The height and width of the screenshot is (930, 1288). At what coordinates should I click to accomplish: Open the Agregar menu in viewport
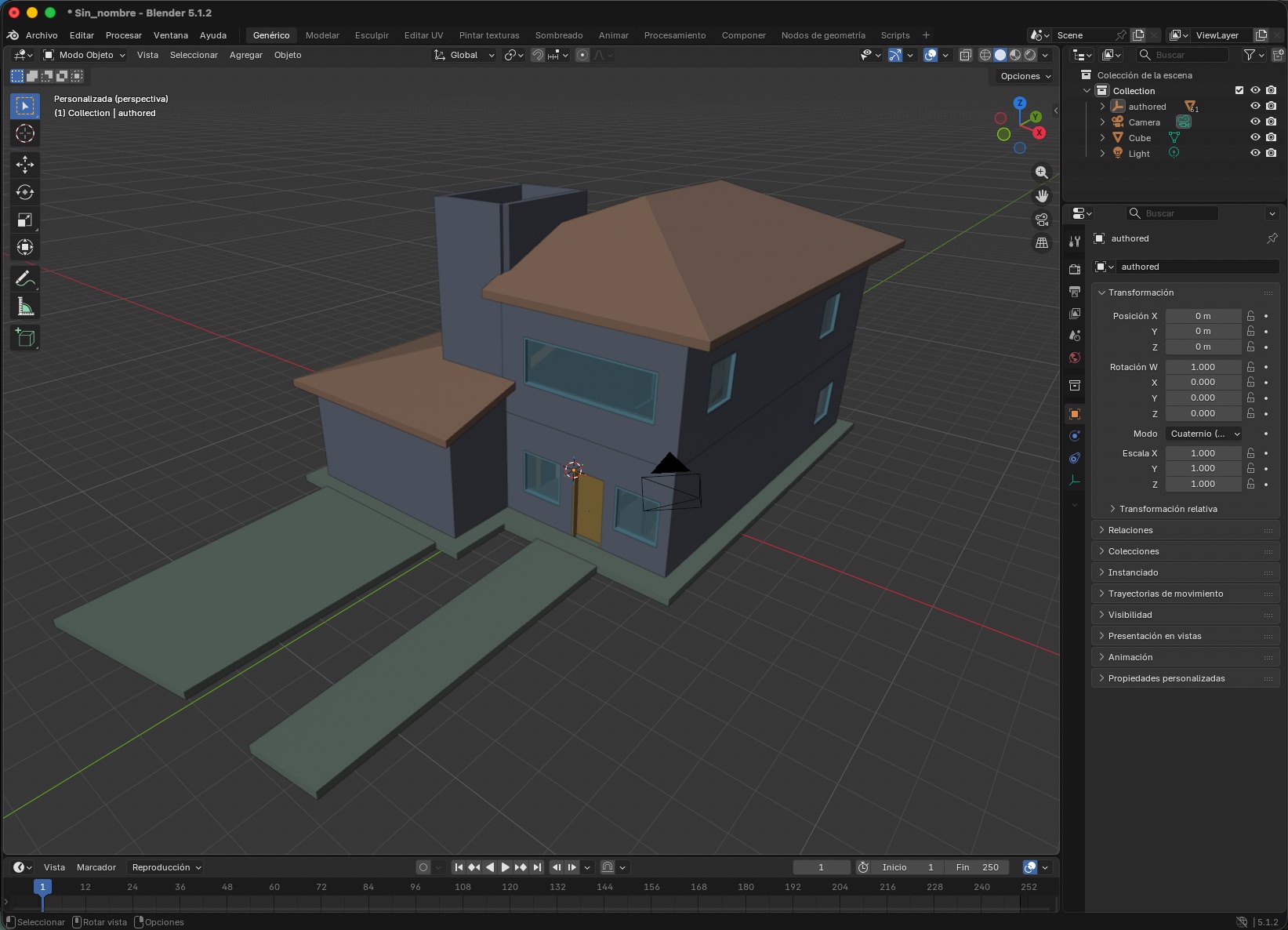[x=246, y=55]
